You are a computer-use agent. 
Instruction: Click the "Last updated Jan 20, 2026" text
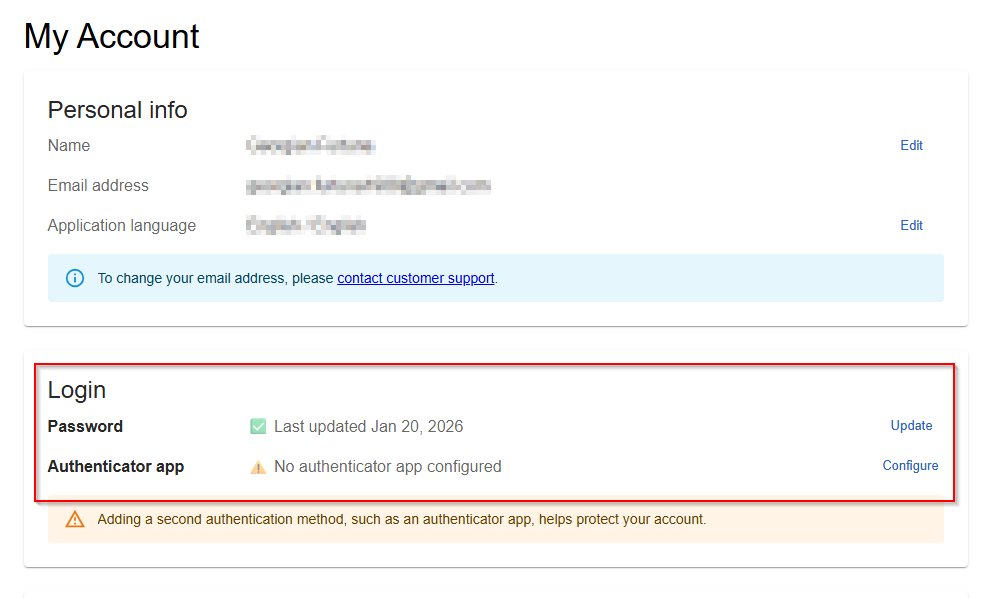coord(368,427)
